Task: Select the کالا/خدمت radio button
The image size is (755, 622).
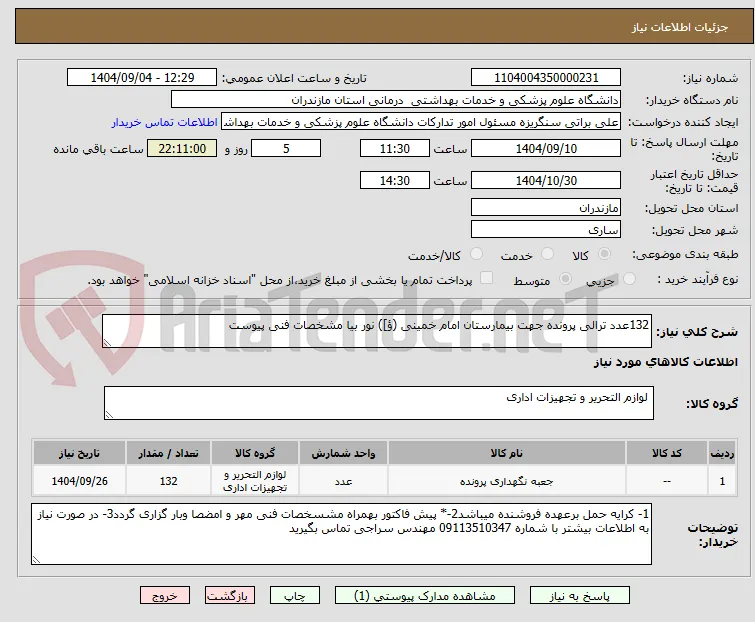Action: [476, 254]
